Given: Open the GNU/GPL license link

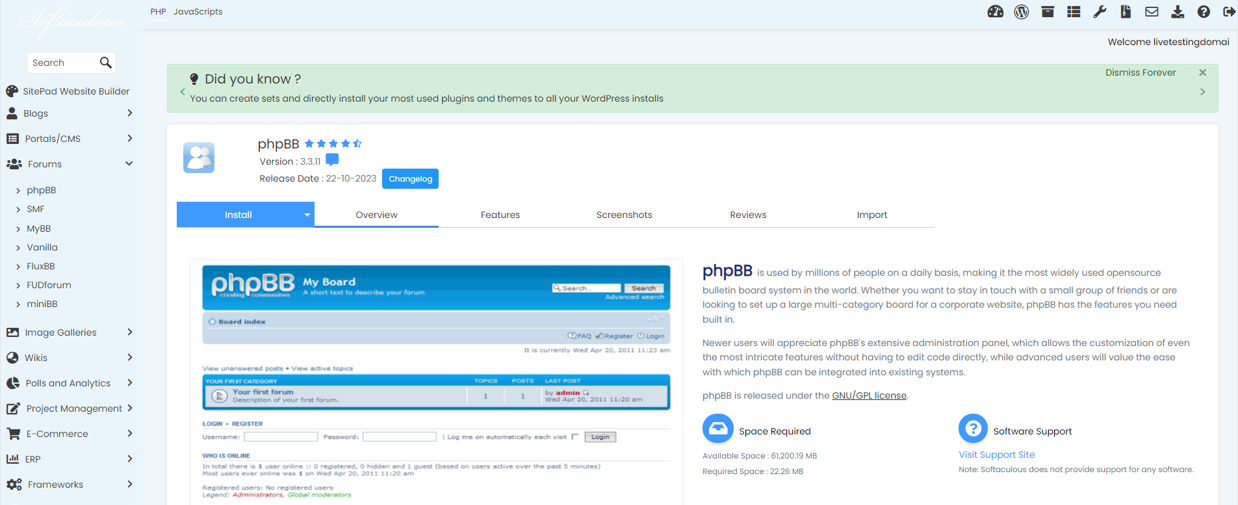Looking at the screenshot, I should (x=869, y=396).
